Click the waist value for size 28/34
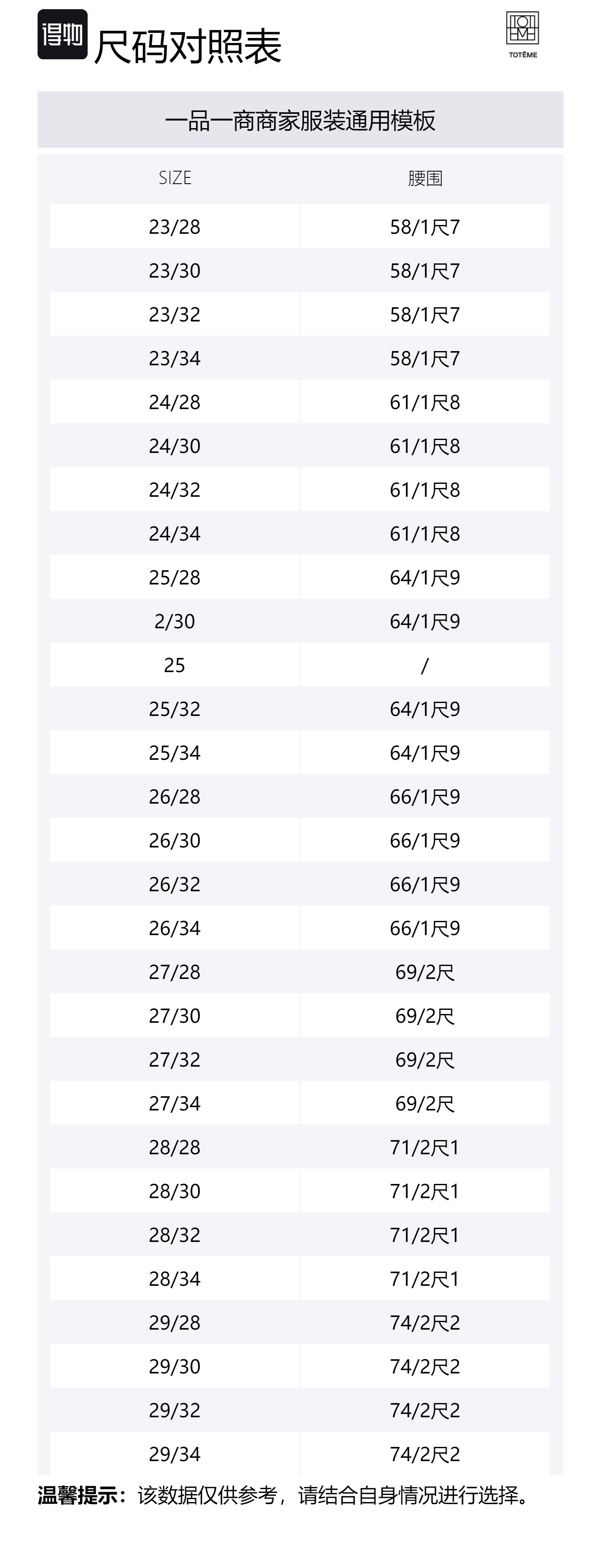This screenshot has width=601, height=1568. (x=424, y=1279)
